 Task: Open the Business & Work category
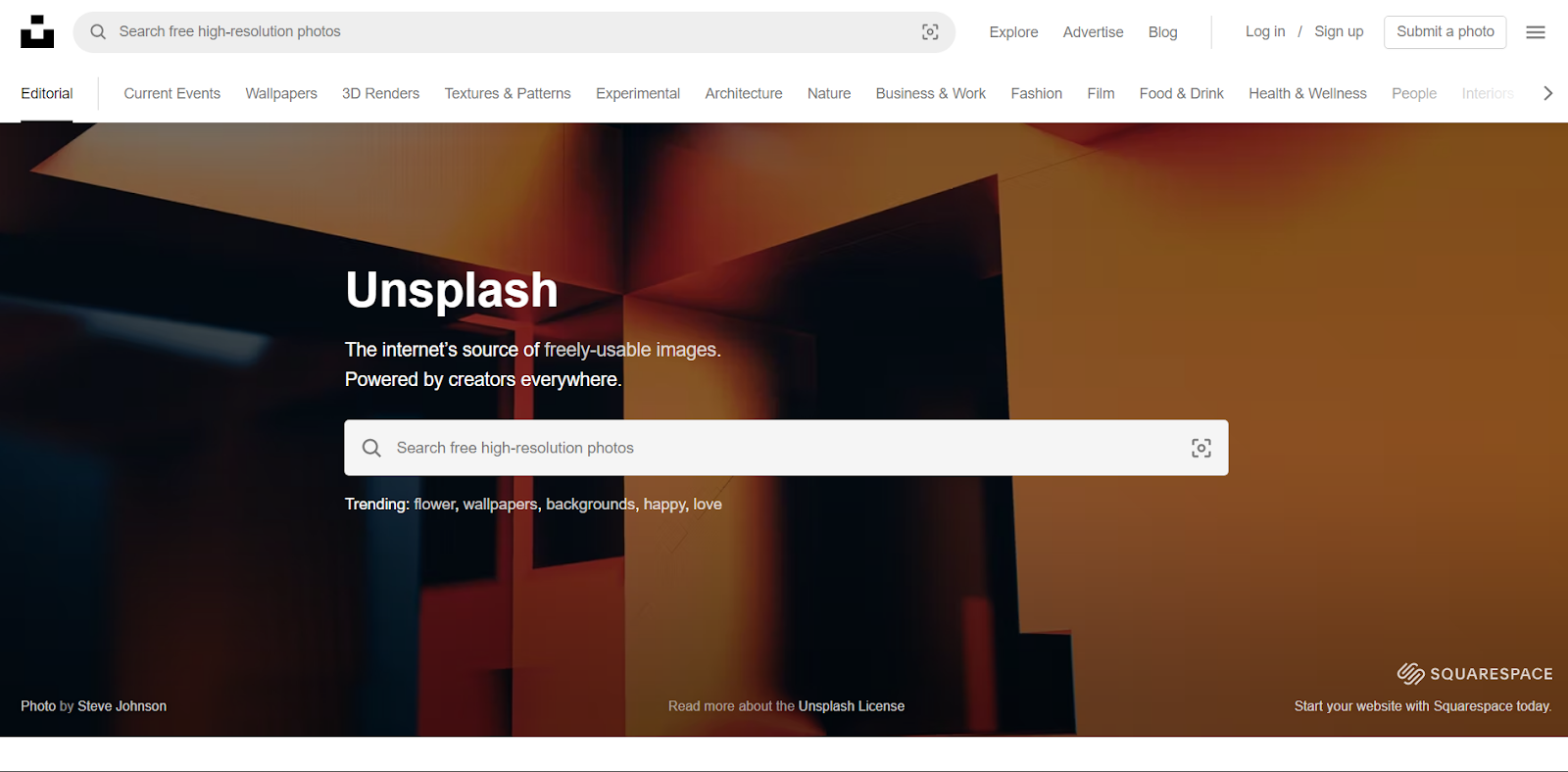click(x=931, y=93)
